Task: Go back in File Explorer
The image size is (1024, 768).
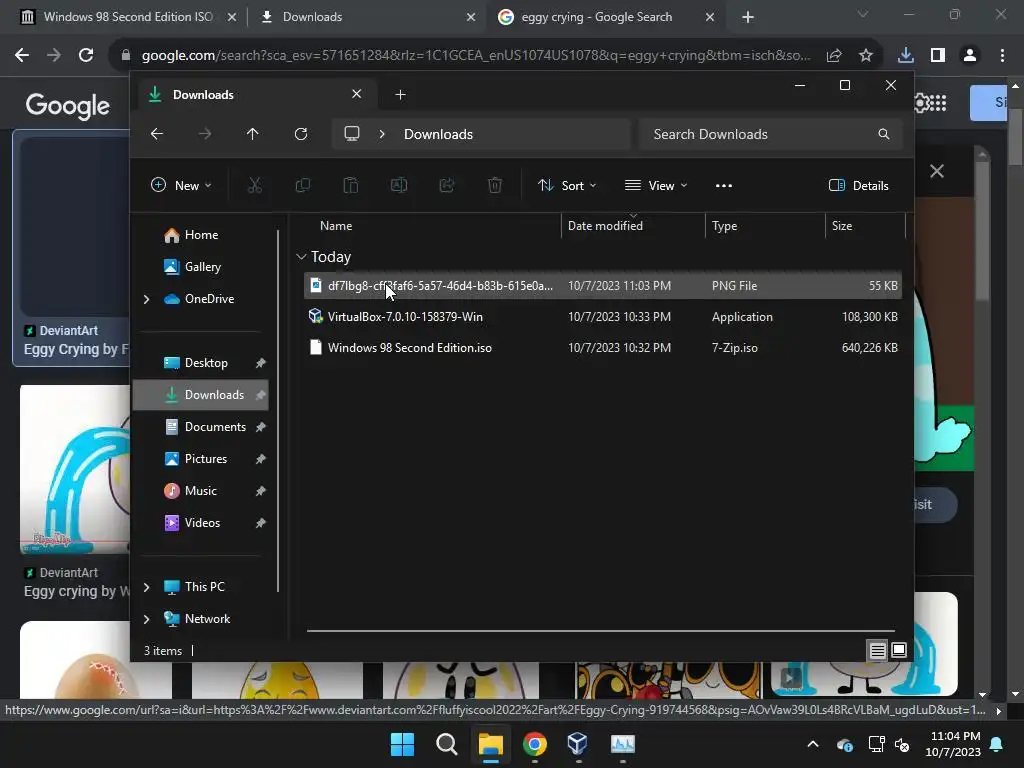Action: pos(157,134)
